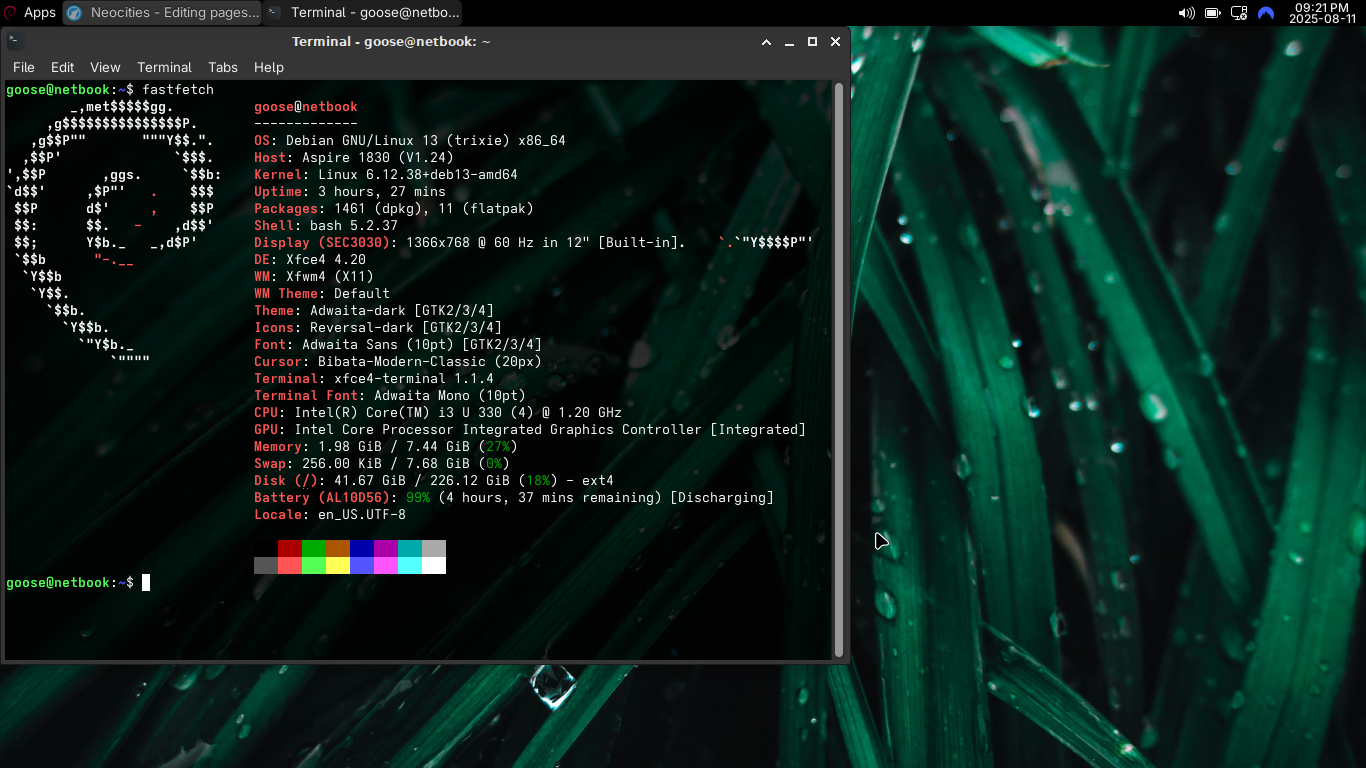
Task: Click the CPU 'Intel(R) Core(TM) i3' line
Action: pyautogui.click(x=438, y=413)
